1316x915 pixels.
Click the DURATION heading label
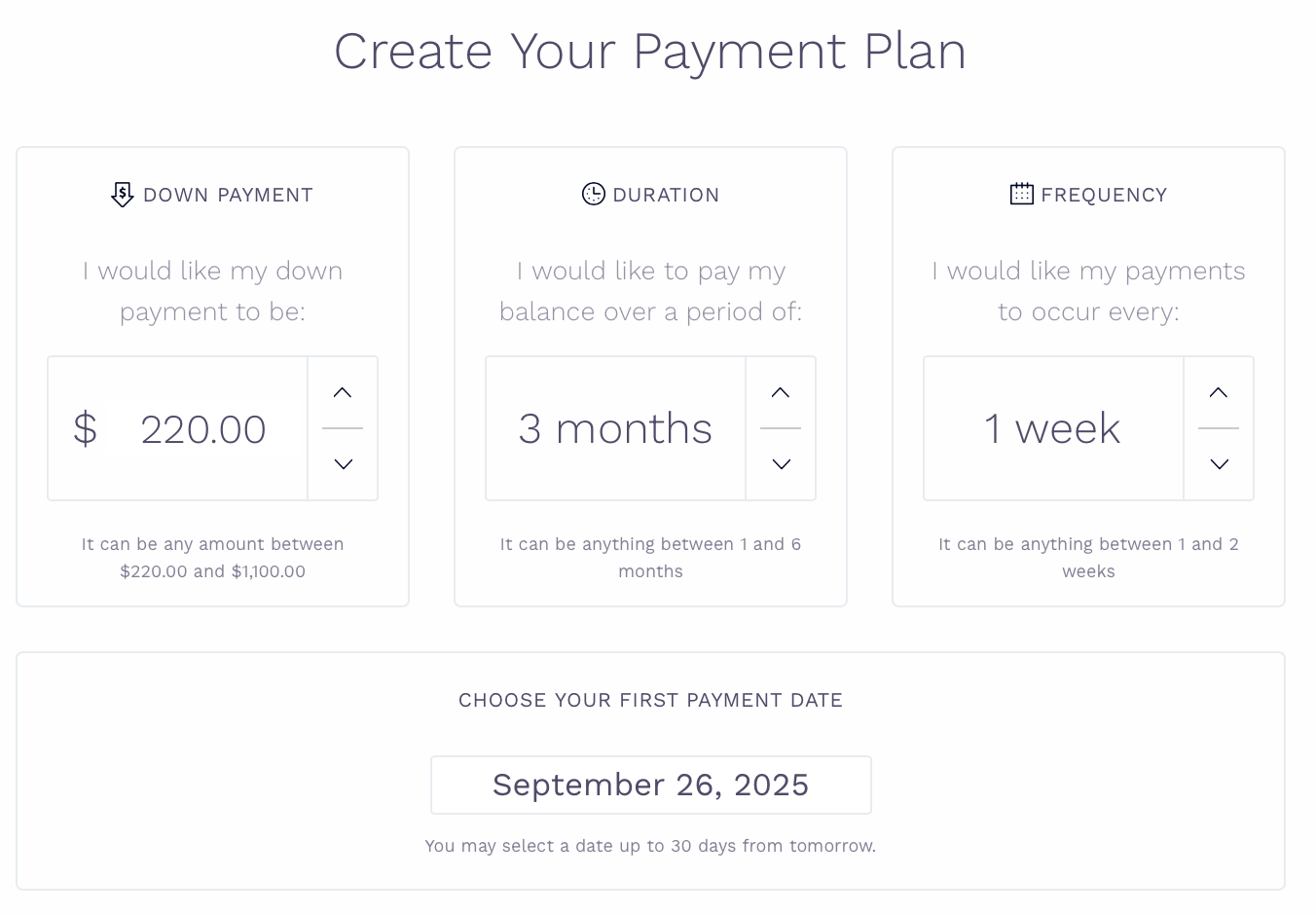(x=666, y=195)
